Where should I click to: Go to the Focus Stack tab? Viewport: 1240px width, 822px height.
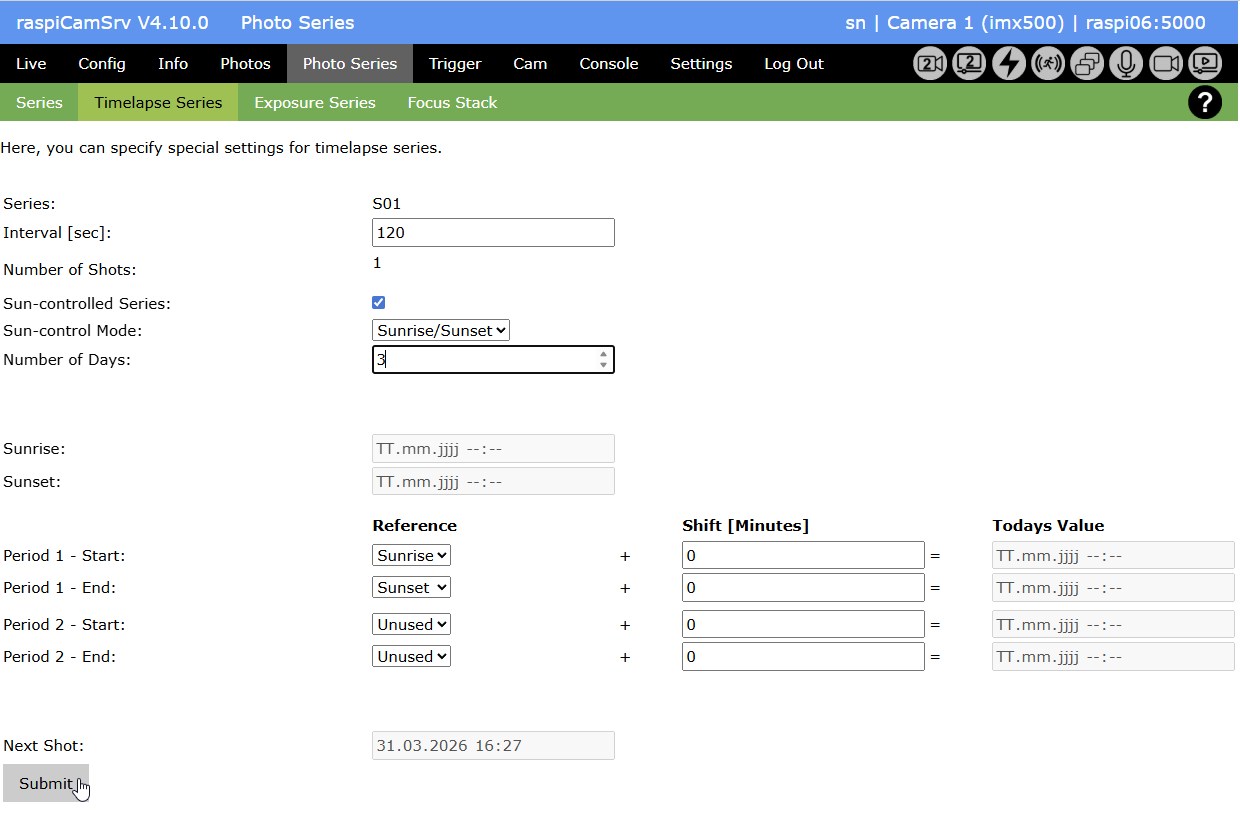(452, 103)
